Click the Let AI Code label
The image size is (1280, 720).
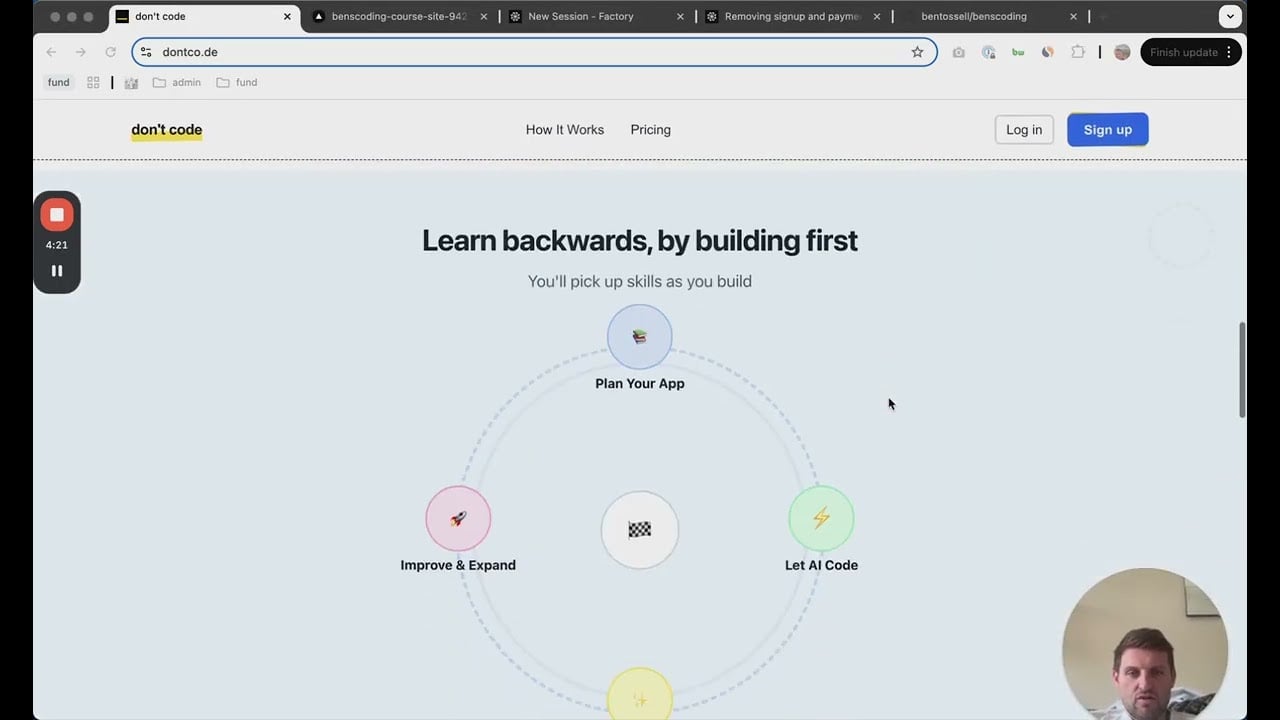coord(821,565)
